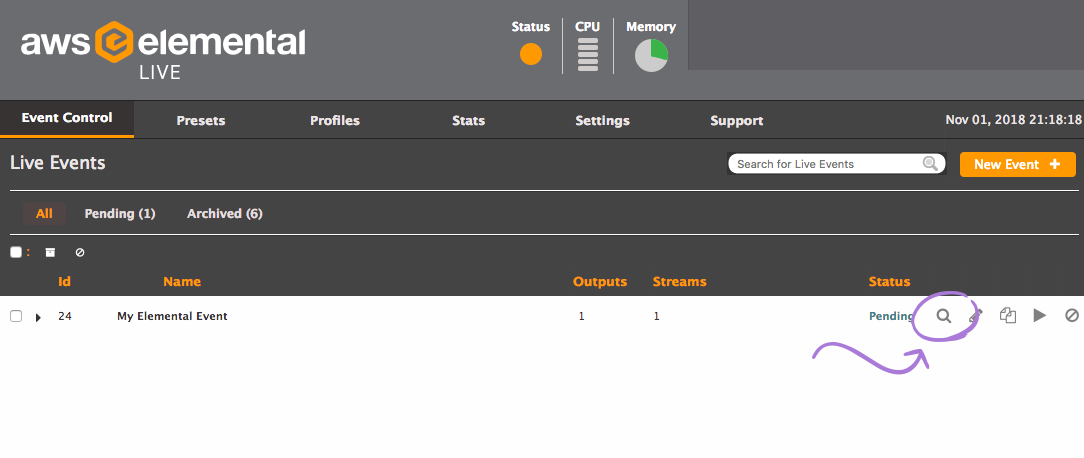Open the Presets tab
The width and height of the screenshot is (1084, 458).
coord(200,120)
